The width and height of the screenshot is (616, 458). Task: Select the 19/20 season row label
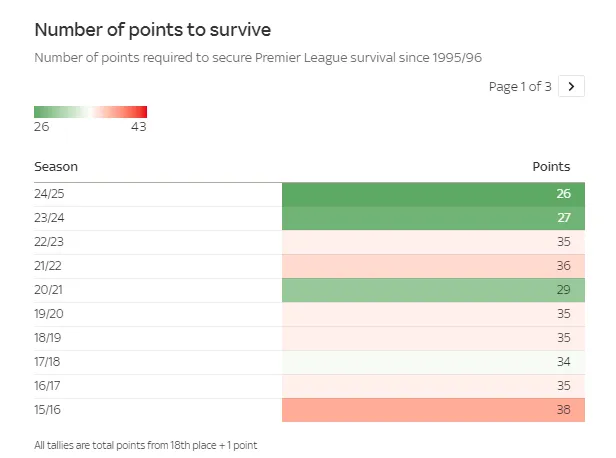(x=49, y=315)
